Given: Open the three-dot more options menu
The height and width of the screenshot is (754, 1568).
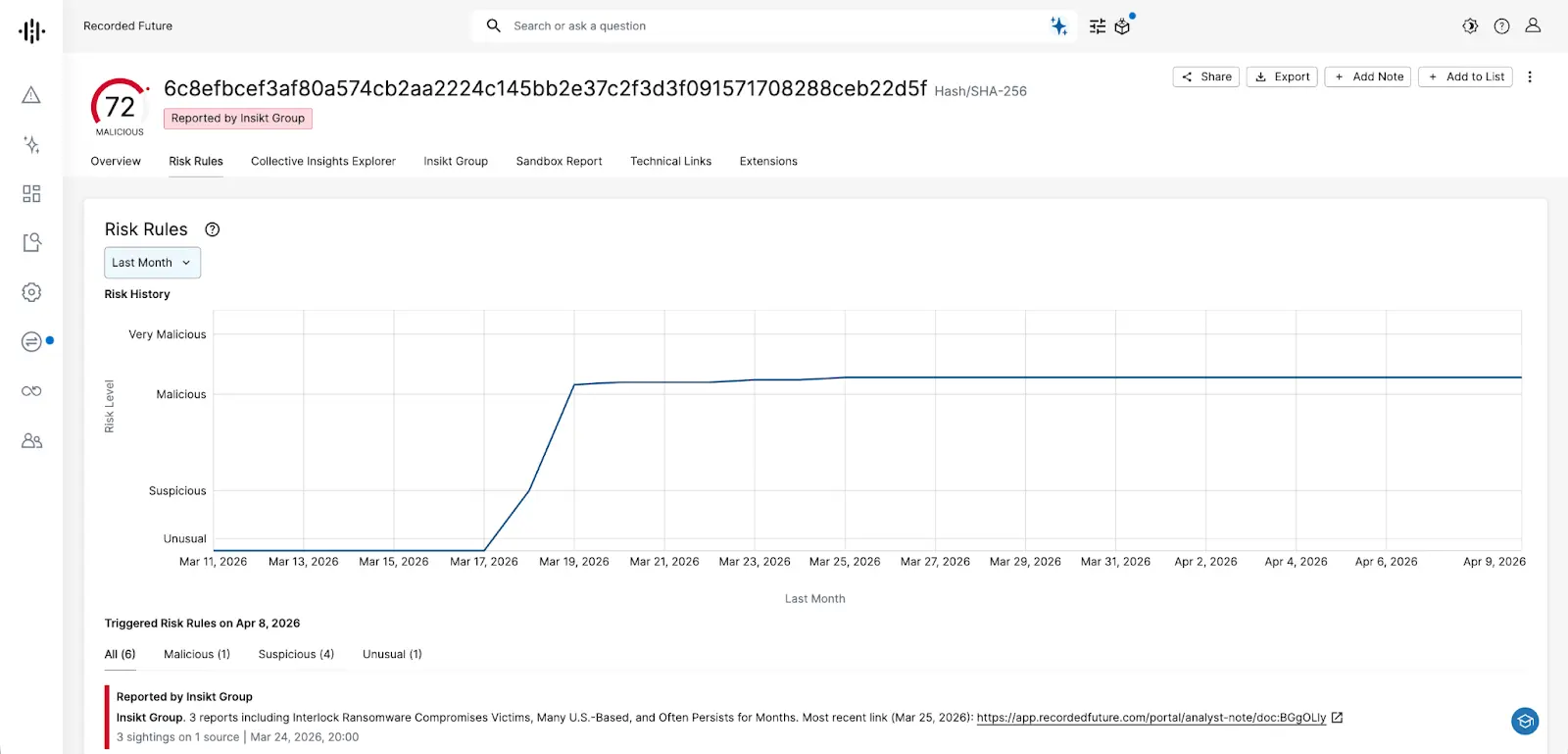Looking at the screenshot, I should pos(1530,76).
